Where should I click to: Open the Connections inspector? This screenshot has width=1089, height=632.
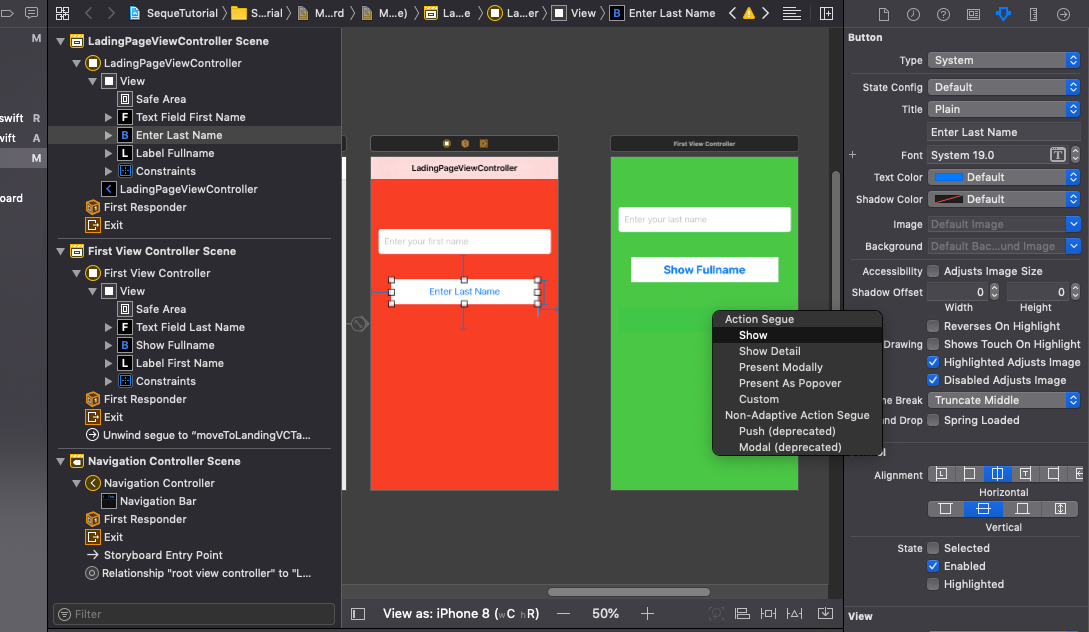(x=1063, y=14)
